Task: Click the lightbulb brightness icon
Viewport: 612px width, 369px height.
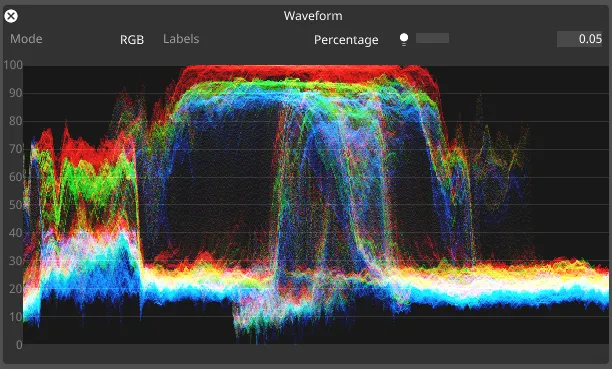Action: pyautogui.click(x=404, y=39)
